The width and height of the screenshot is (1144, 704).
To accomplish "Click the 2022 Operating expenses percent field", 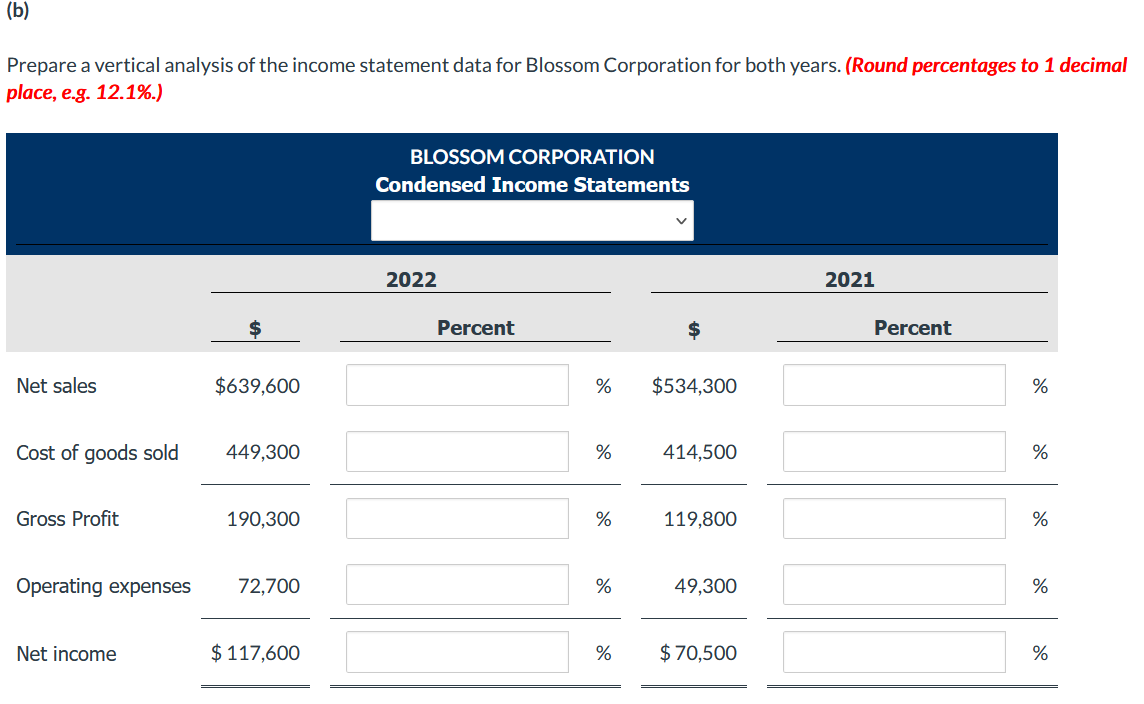I will (457, 584).
